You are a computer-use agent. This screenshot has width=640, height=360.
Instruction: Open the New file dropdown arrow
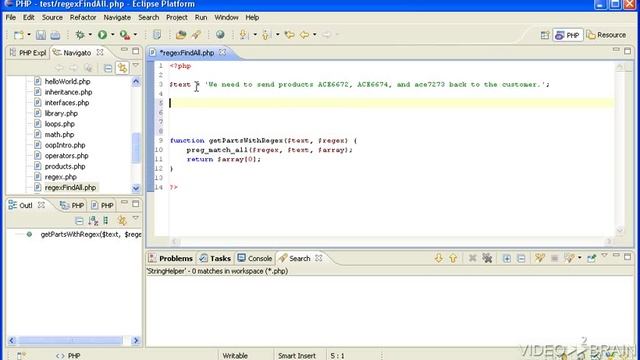pyautogui.click(x=29, y=35)
